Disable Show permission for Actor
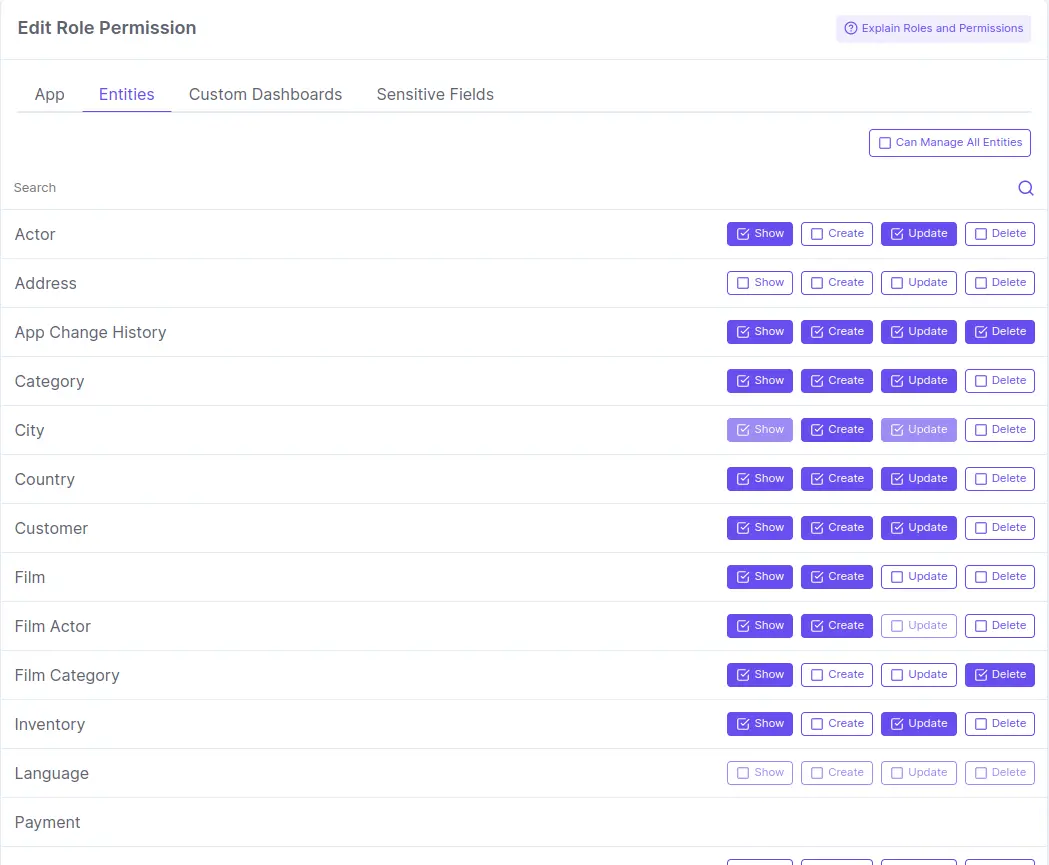Viewport: 1049px width, 865px height. [x=759, y=234]
